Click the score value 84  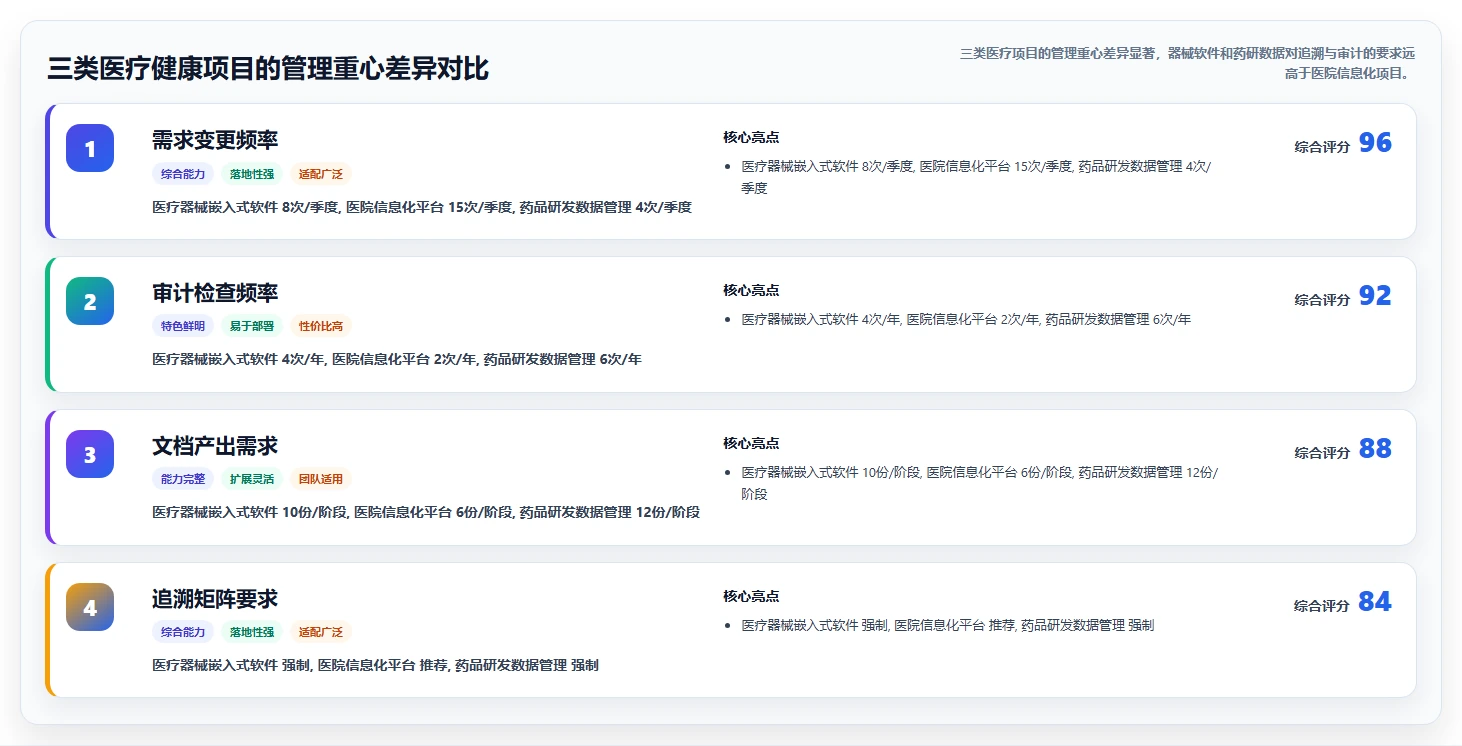coord(1375,602)
